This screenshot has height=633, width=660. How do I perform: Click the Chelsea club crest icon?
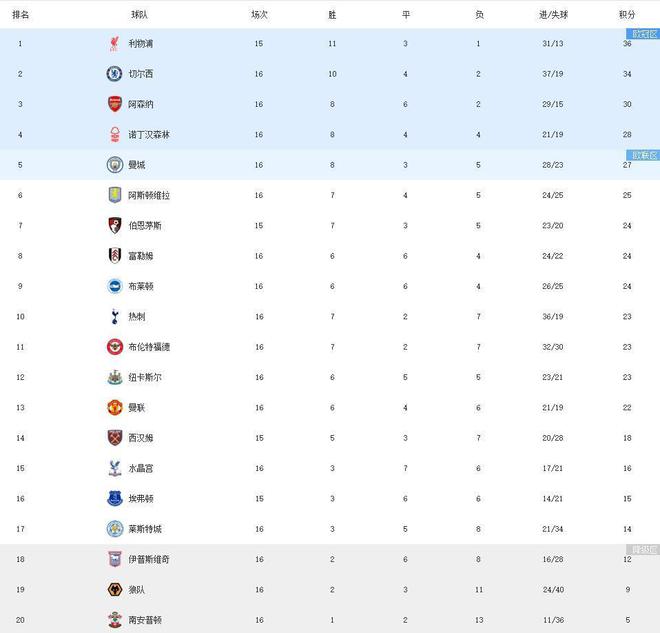[114, 74]
